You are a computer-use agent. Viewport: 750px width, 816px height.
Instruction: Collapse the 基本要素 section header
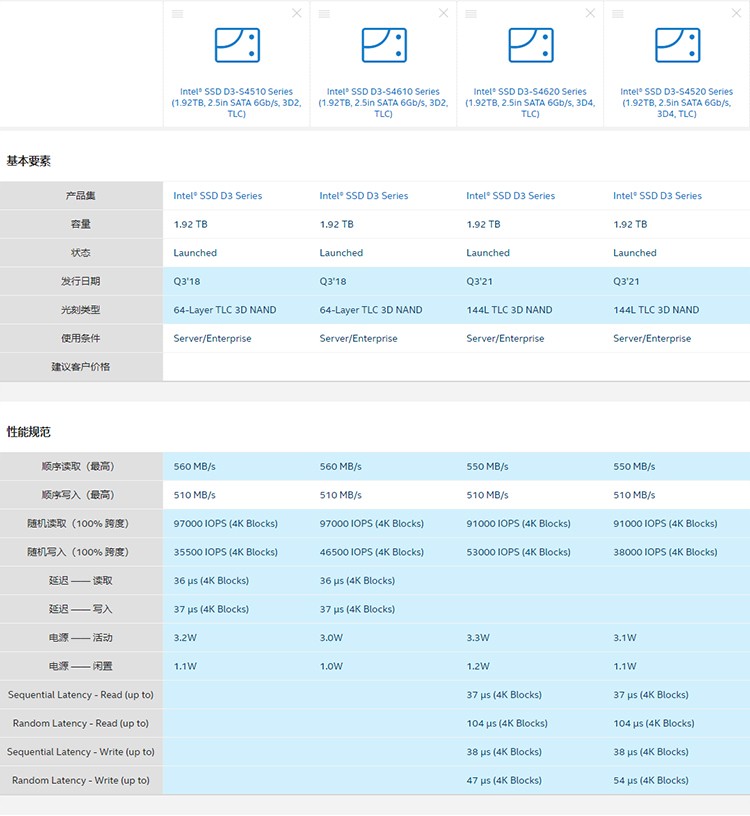(x=29, y=161)
